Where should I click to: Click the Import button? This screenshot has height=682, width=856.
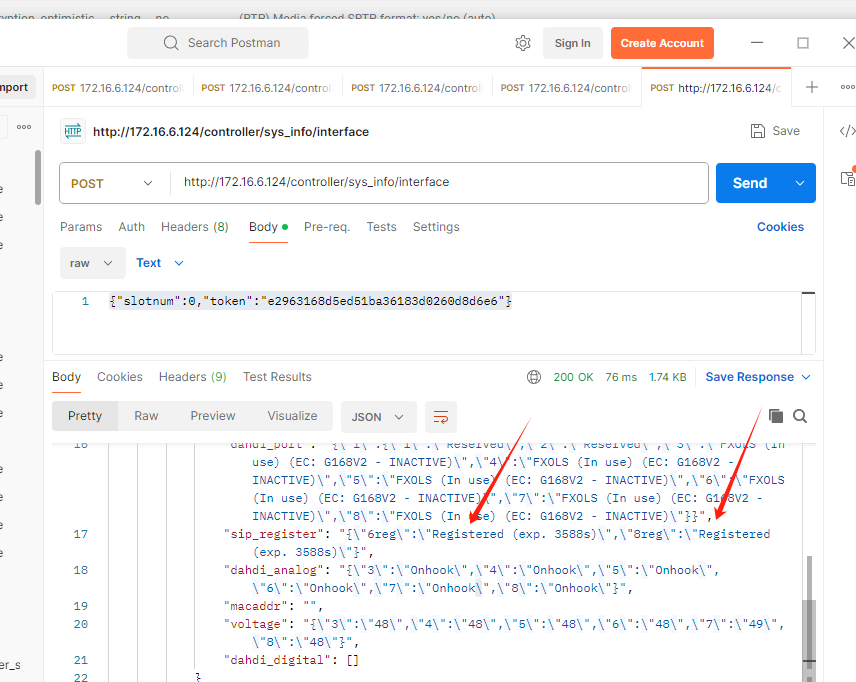[16, 87]
